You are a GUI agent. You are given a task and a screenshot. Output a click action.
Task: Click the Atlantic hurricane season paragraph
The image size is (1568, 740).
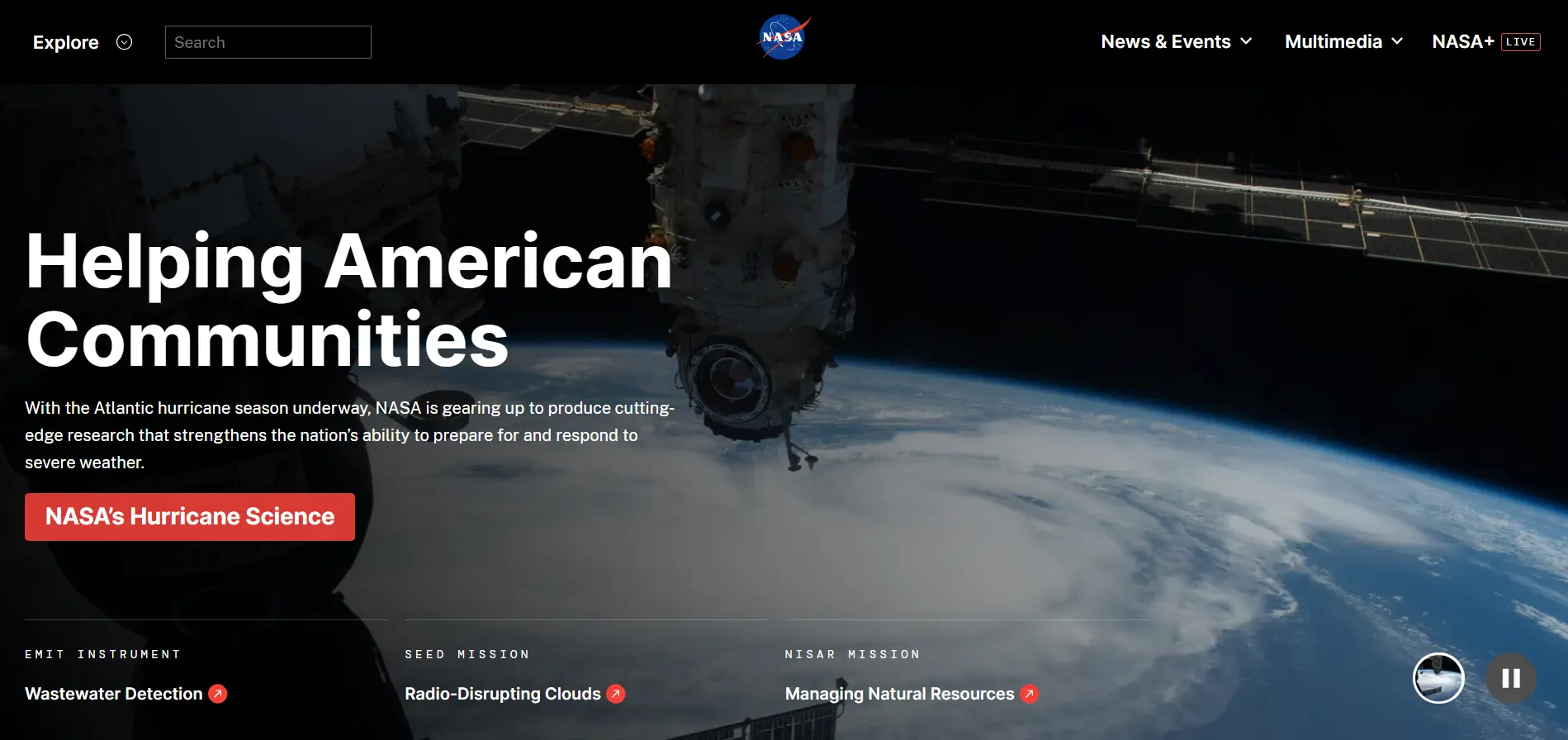[x=350, y=435]
